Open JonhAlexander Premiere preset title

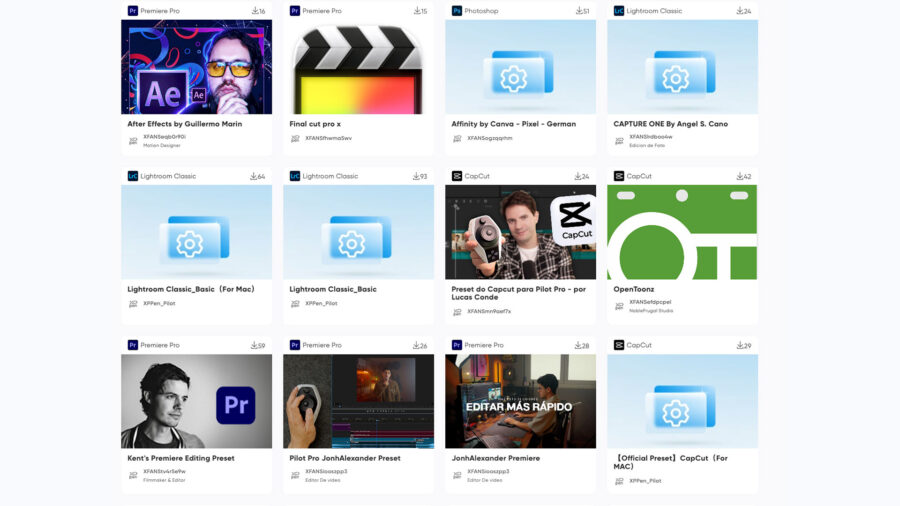[x=496, y=458]
